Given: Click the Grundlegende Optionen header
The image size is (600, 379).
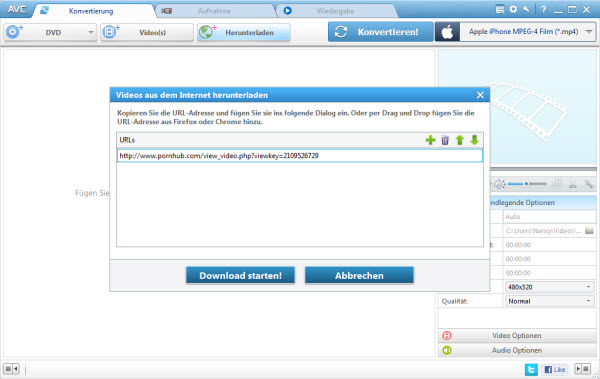Looking at the screenshot, I should 543,203.
